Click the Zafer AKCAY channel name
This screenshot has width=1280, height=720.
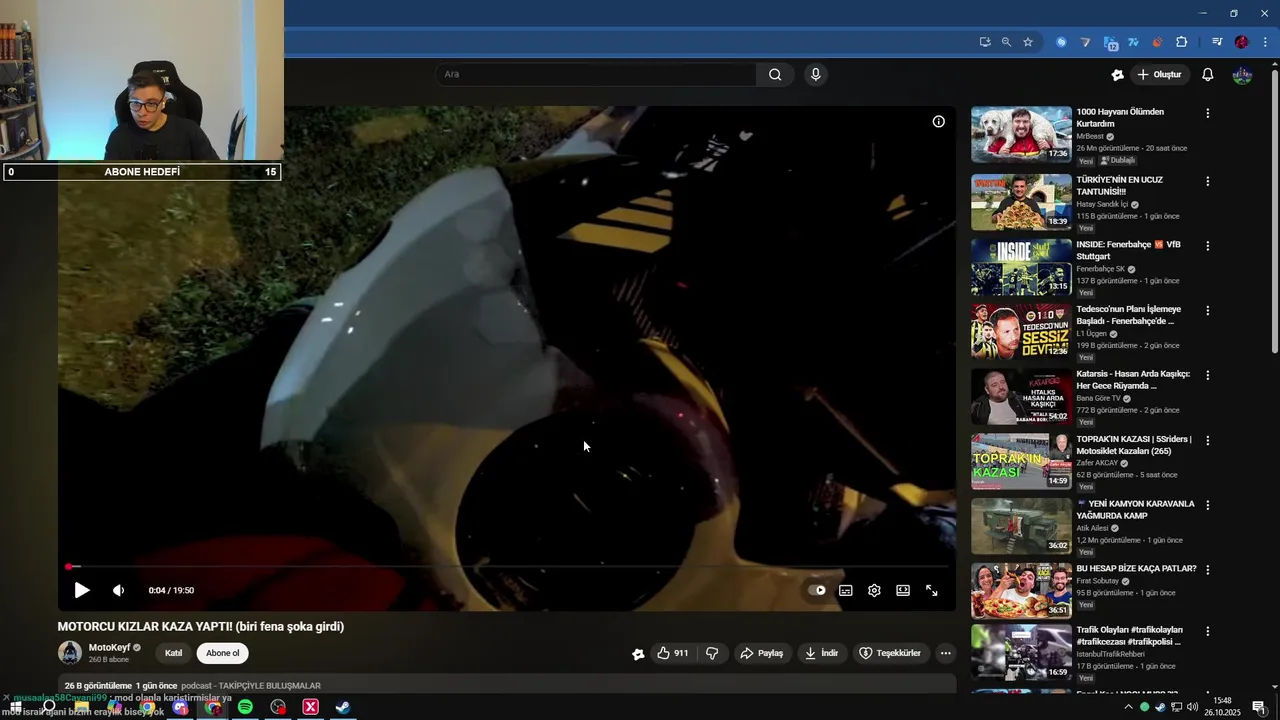[x=1097, y=463]
